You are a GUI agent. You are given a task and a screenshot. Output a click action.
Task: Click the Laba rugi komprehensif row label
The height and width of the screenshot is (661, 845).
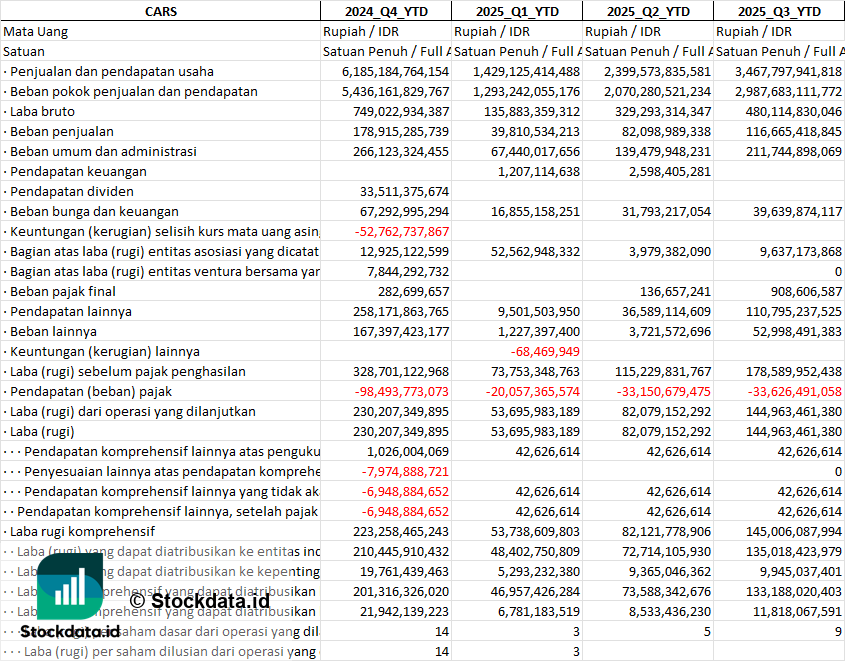(x=82, y=531)
